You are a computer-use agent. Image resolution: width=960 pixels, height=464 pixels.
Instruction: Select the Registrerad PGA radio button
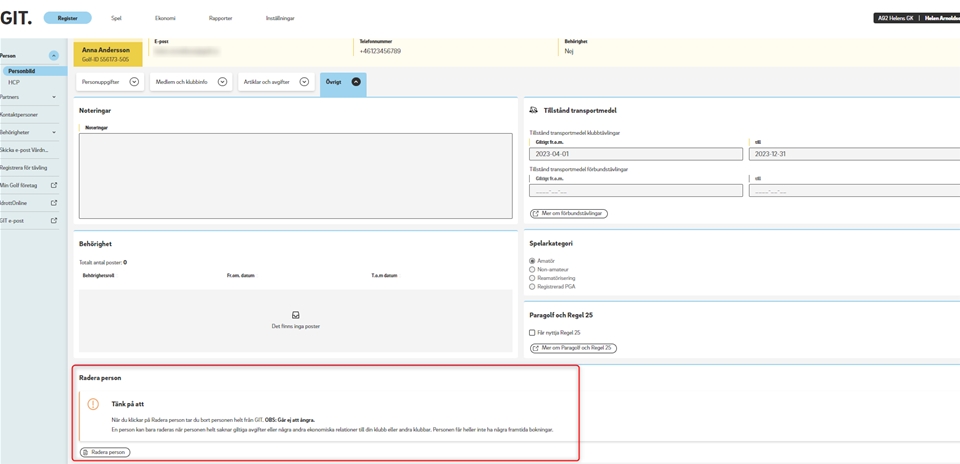tap(532, 286)
